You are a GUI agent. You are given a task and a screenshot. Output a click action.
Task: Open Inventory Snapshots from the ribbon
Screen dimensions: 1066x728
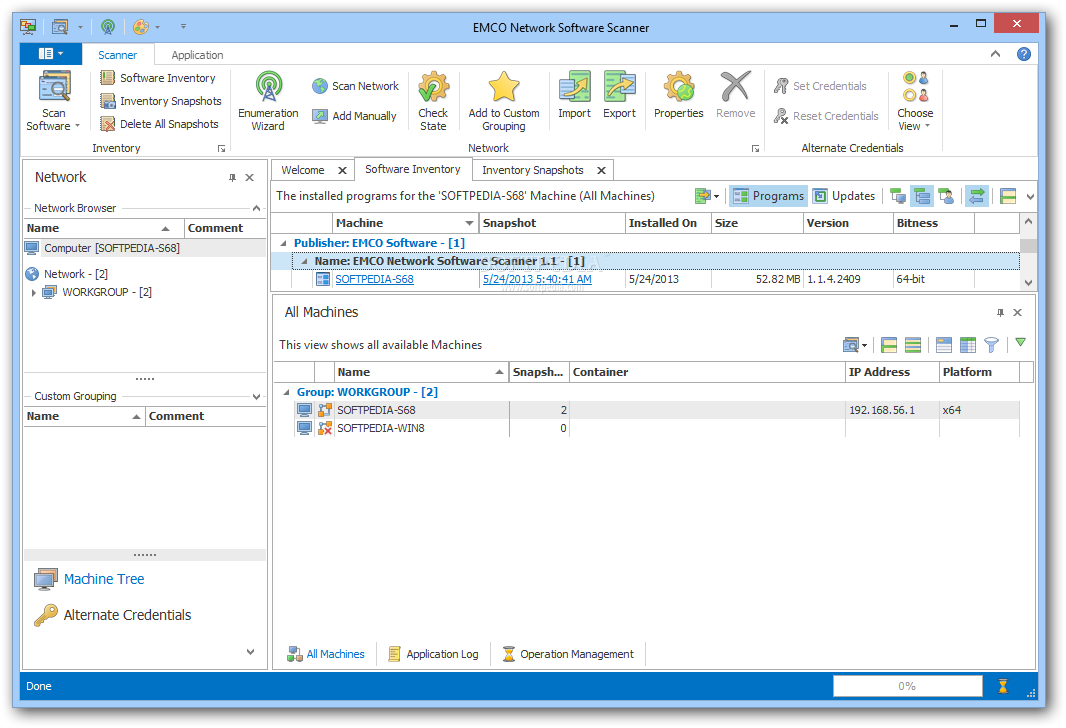pos(161,101)
